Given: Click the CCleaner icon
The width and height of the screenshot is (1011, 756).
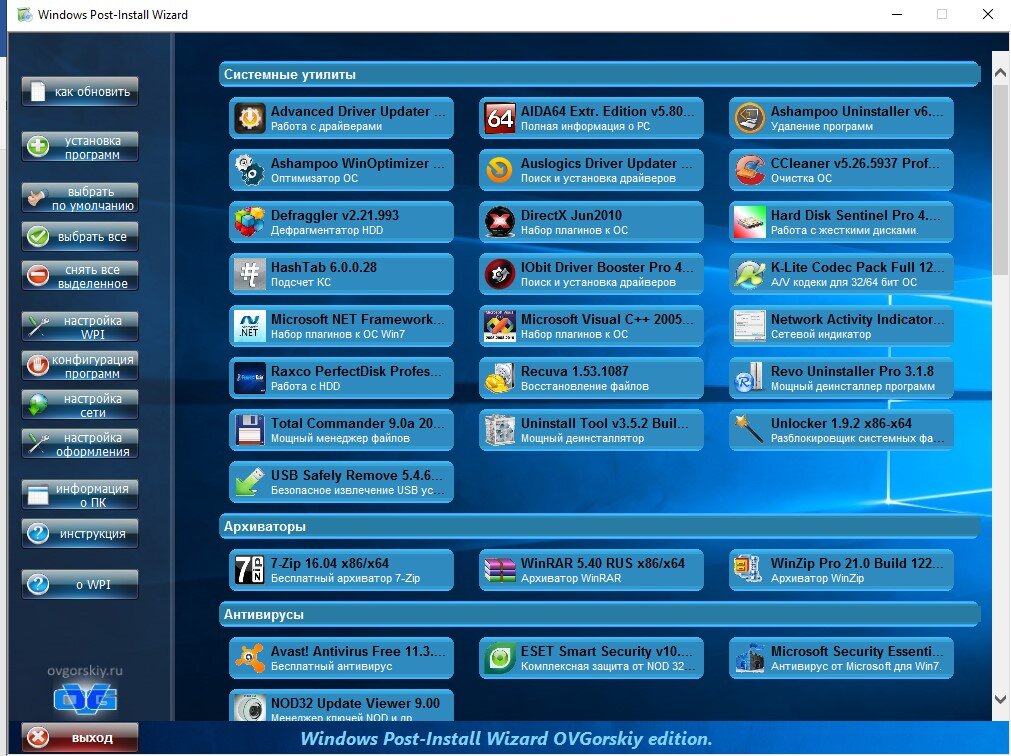Looking at the screenshot, I should (x=750, y=171).
